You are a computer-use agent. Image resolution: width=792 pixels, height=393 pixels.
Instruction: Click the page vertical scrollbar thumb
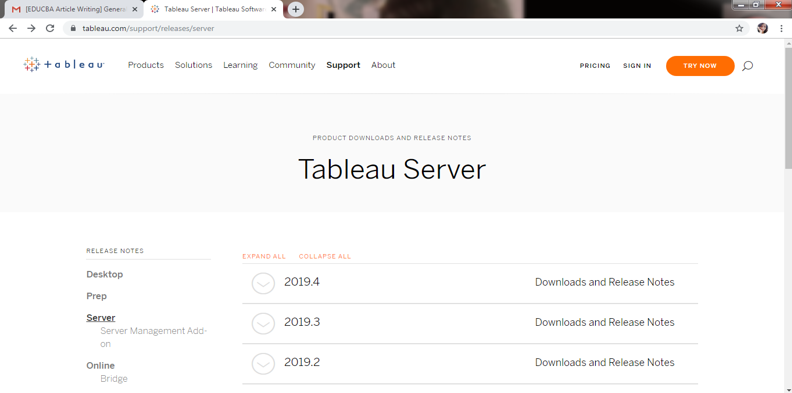(788, 109)
